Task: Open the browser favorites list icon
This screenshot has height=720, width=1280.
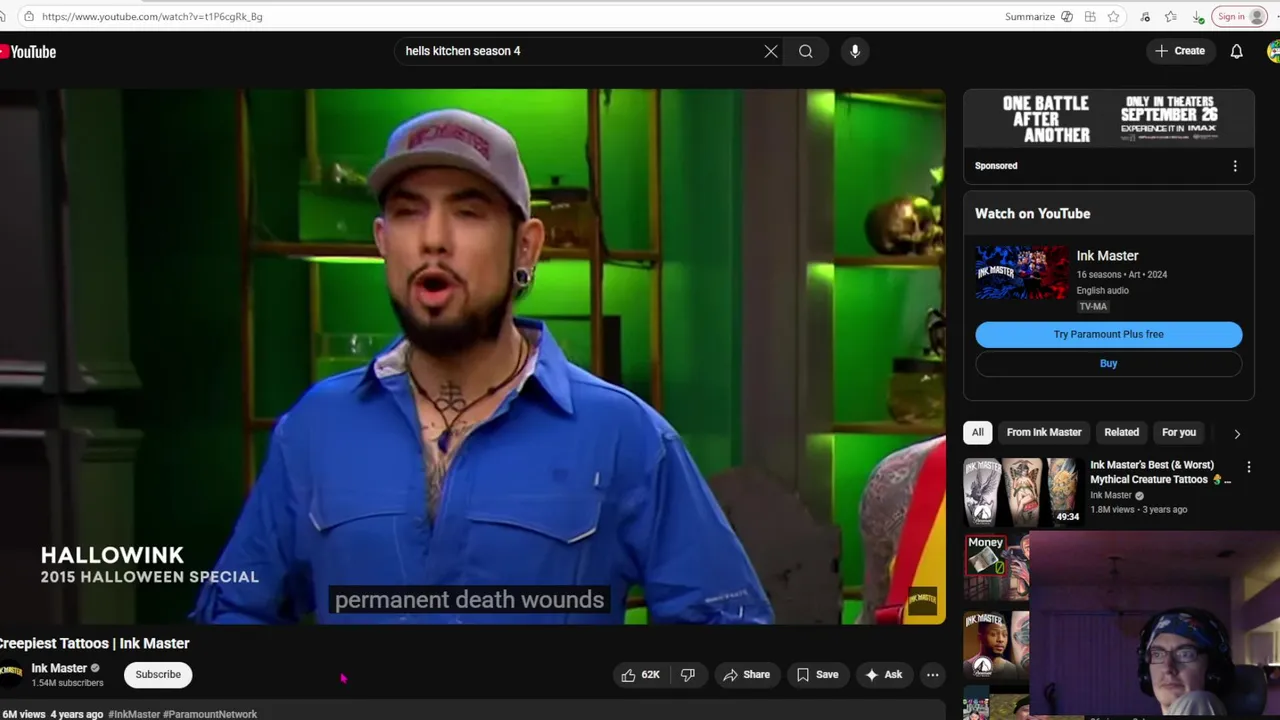Action: click(1171, 16)
